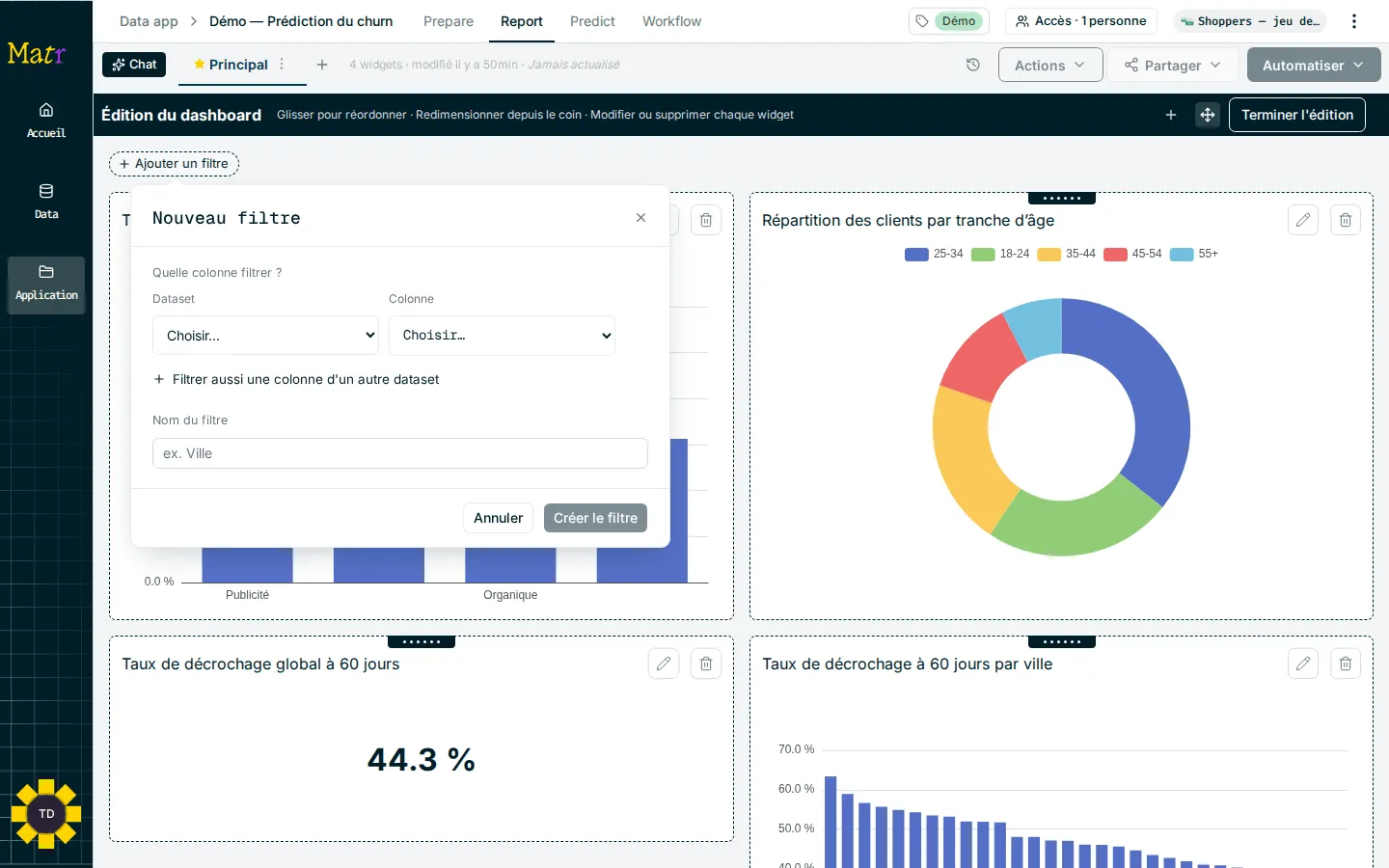Open the Data section in sidebar
The height and width of the screenshot is (868, 1389).
pyautogui.click(x=46, y=201)
